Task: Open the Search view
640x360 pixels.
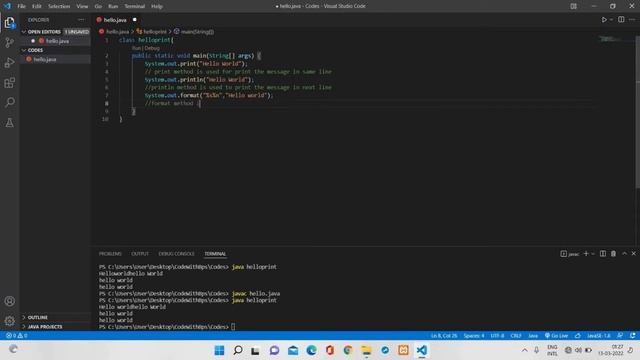Action: 9,102
